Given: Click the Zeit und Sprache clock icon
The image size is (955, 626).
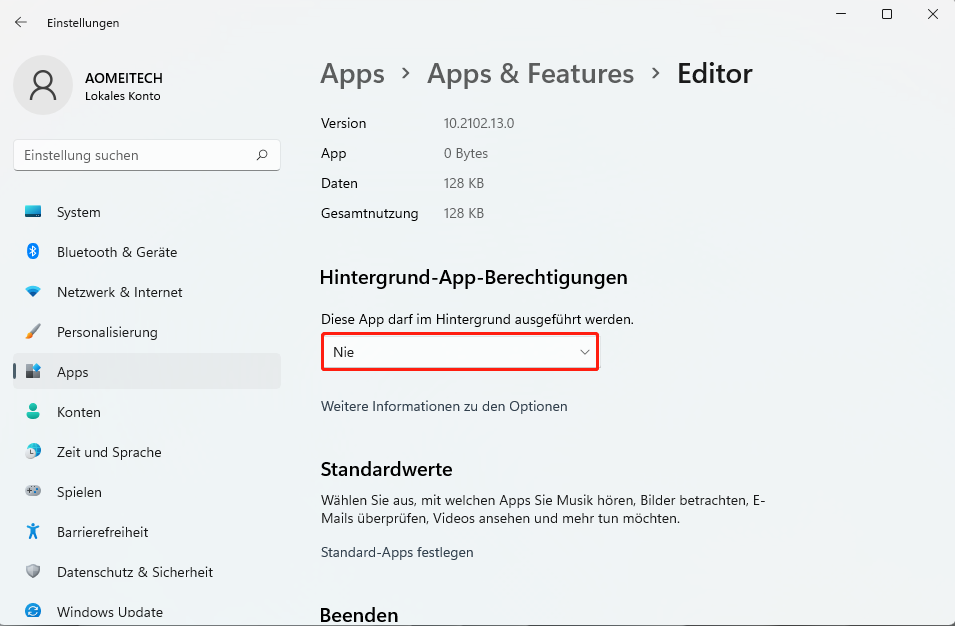Looking at the screenshot, I should point(33,452).
